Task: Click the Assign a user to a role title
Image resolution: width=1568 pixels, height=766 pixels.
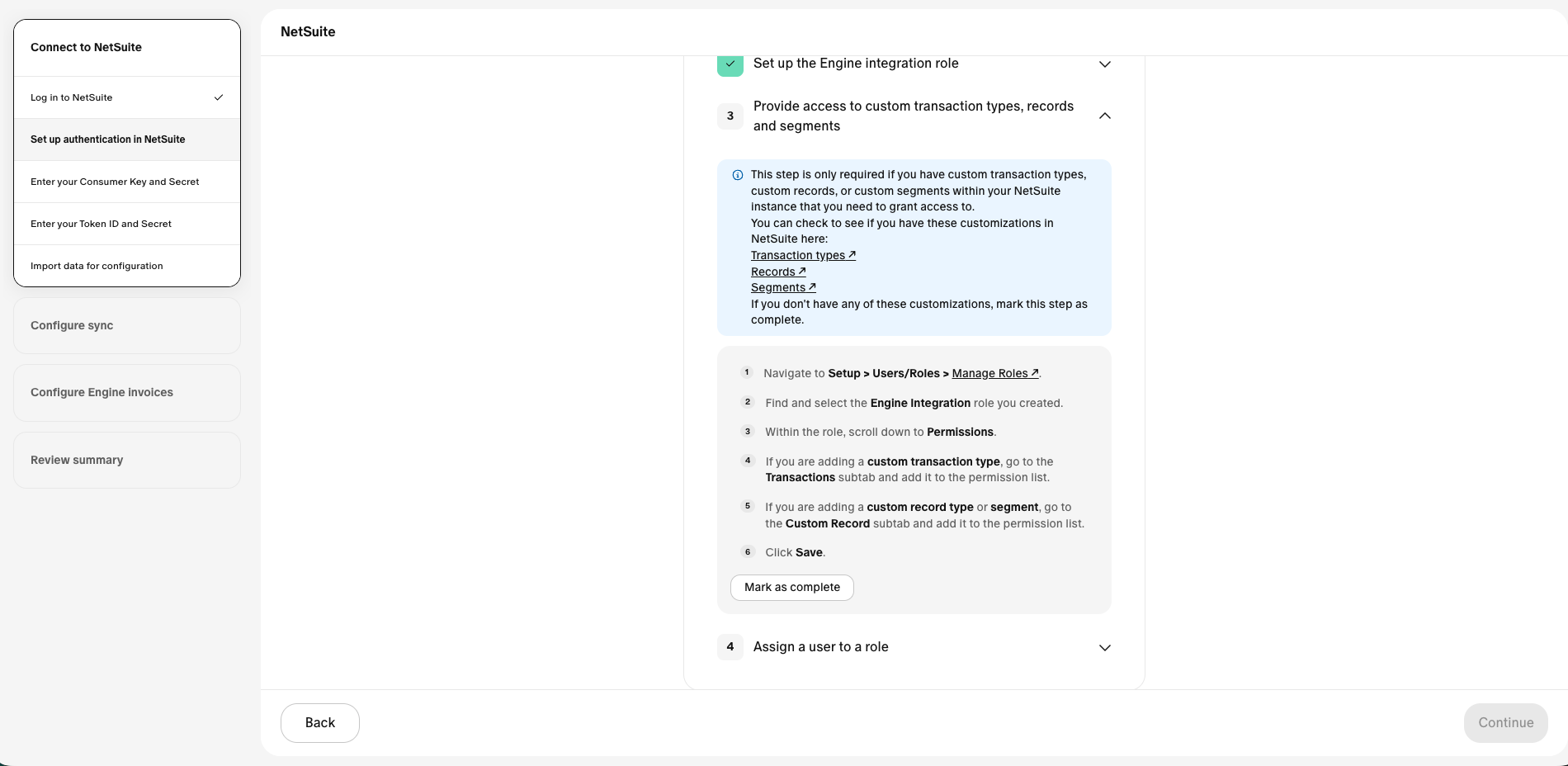Action: 821,647
